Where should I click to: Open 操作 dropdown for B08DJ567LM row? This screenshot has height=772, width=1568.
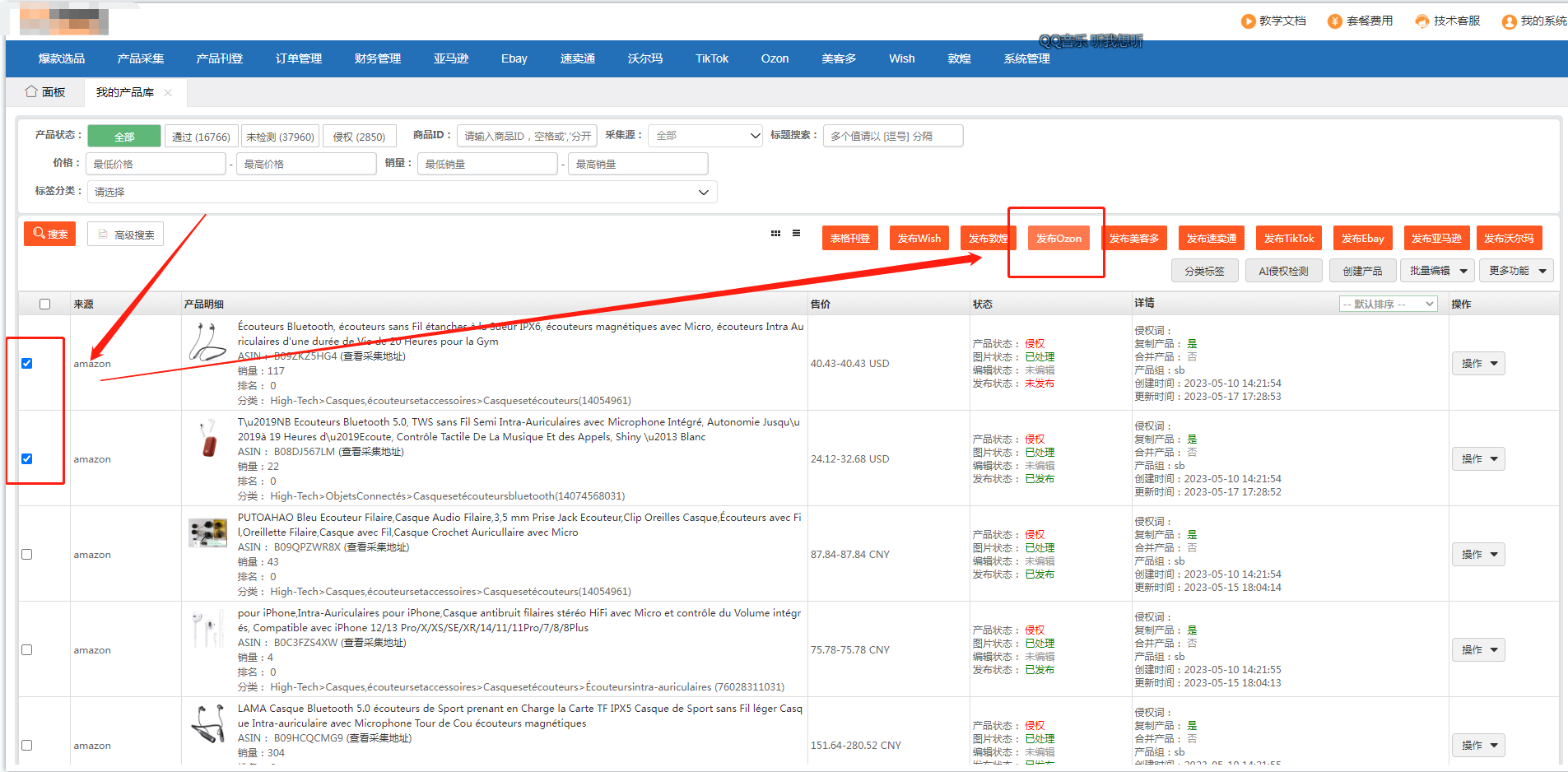(x=1478, y=459)
